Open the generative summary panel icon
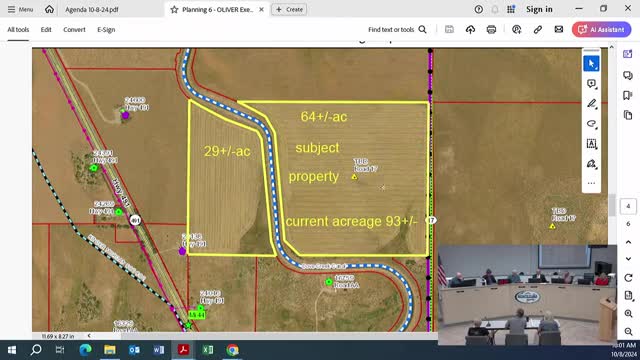The image size is (640, 360). [x=628, y=54]
